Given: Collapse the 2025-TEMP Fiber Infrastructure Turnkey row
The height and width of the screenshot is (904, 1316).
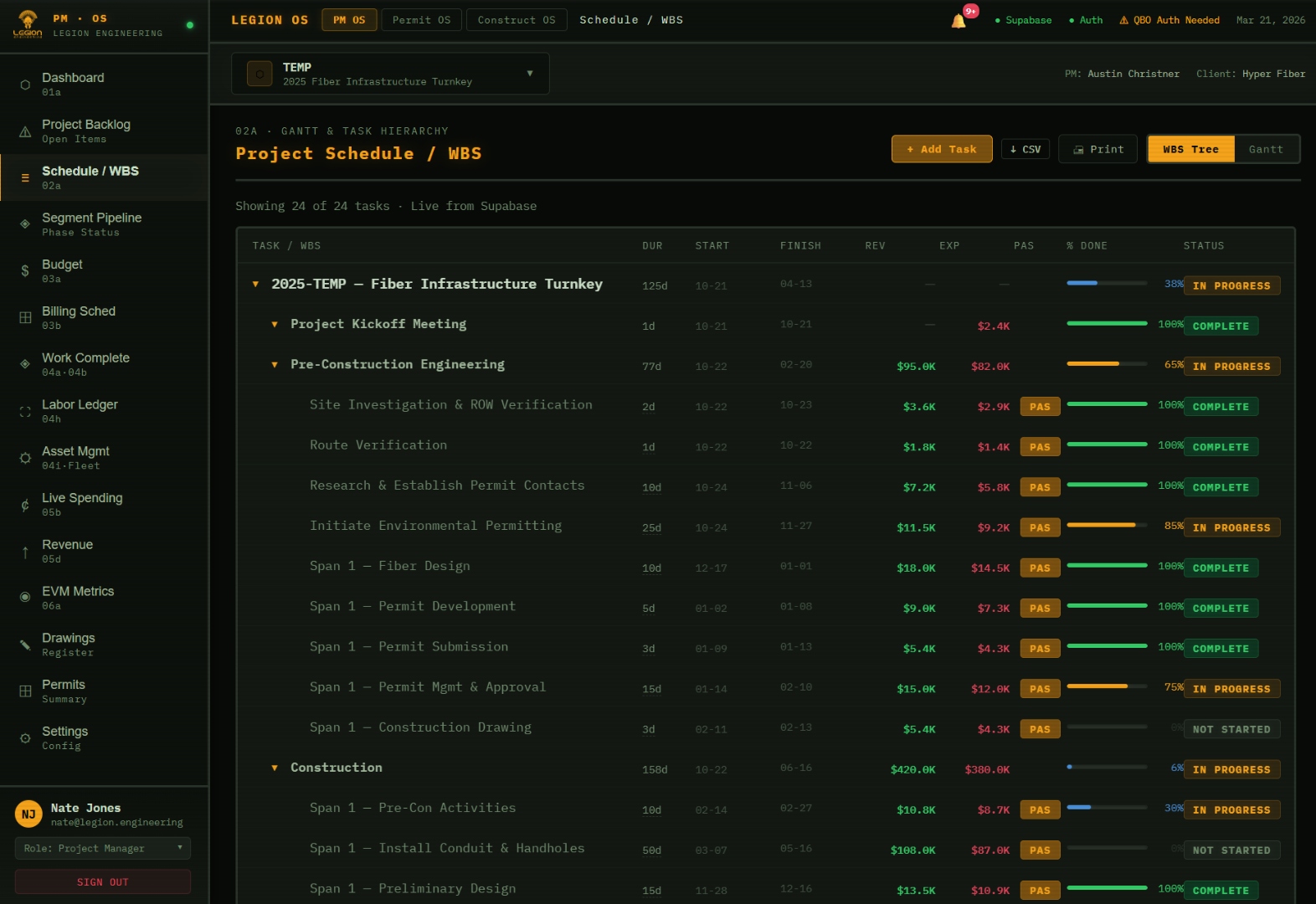Looking at the screenshot, I should (x=255, y=285).
